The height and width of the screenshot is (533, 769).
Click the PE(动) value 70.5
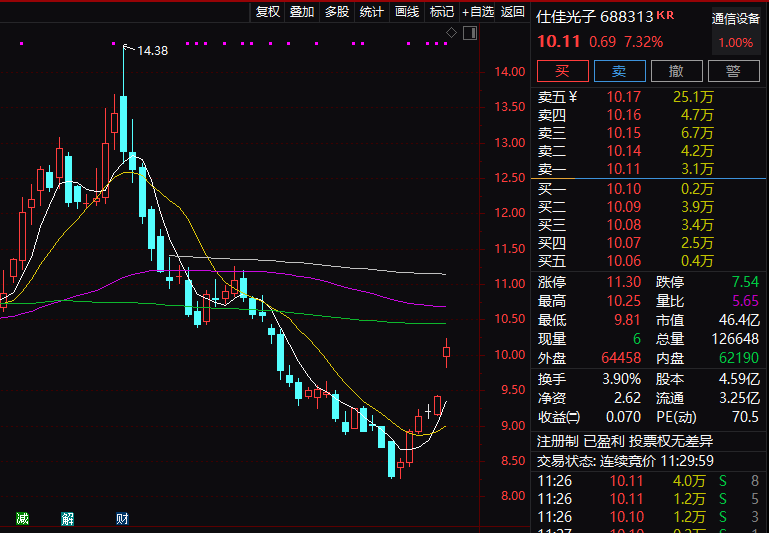(x=745, y=417)
